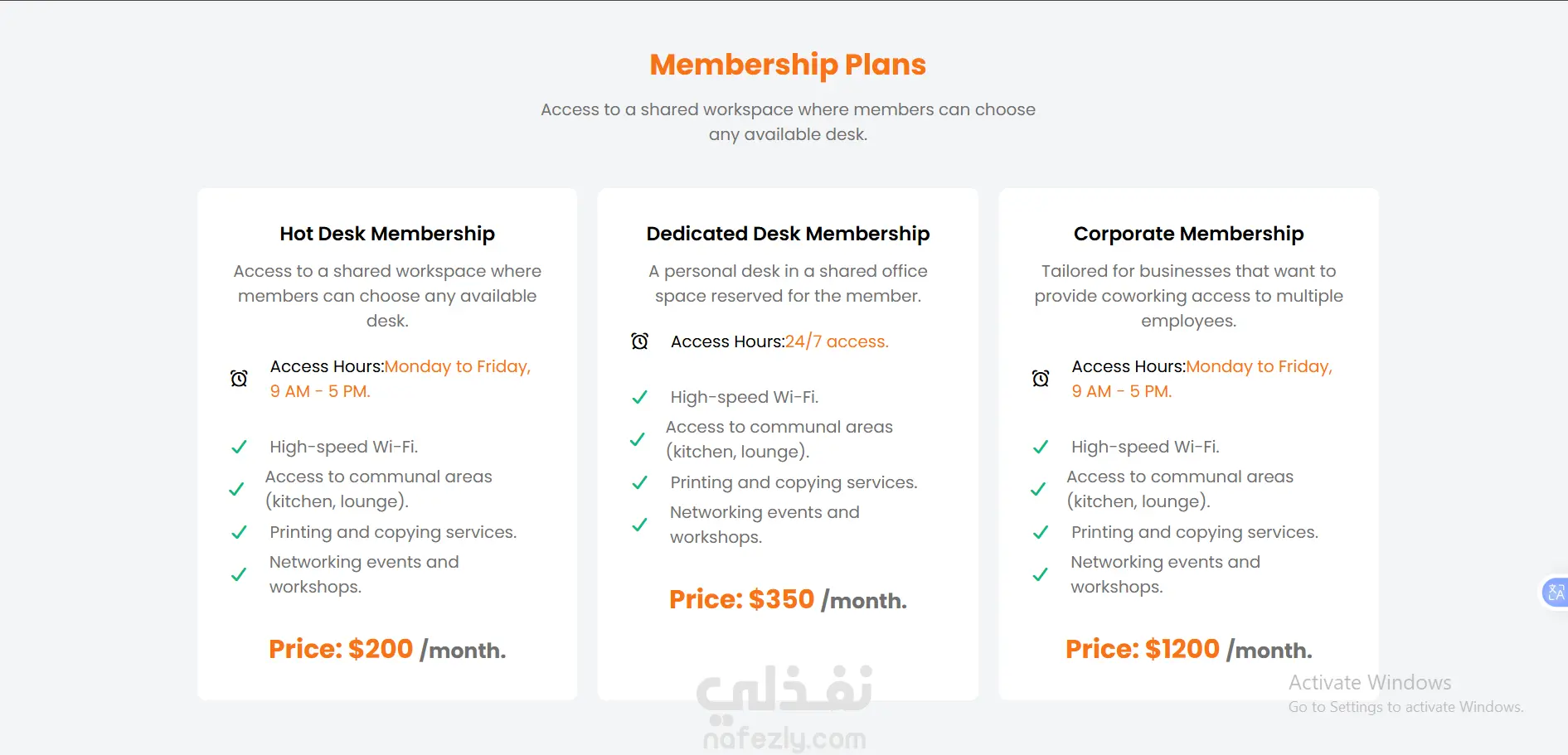
Task: Select the Corporate Membership heading
Action: tap(1188, 234)
